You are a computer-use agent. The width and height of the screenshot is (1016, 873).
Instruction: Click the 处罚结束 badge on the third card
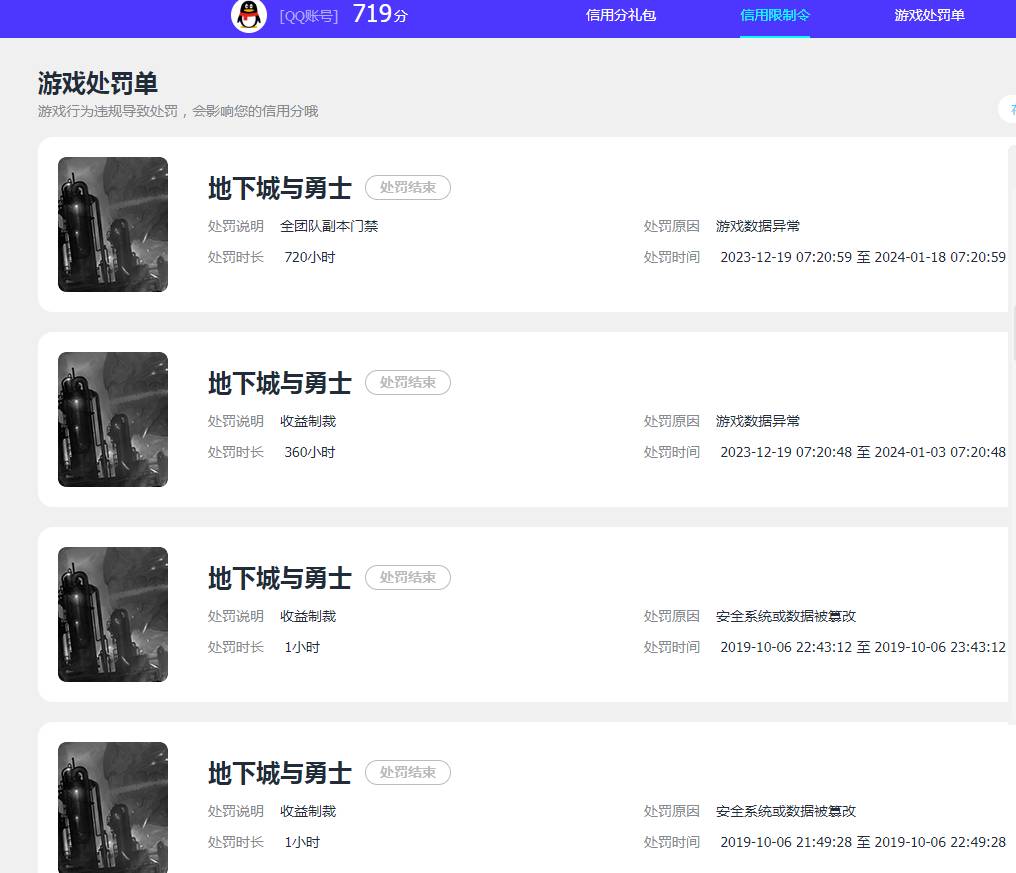pyautogui.click(x=407, y=577)
